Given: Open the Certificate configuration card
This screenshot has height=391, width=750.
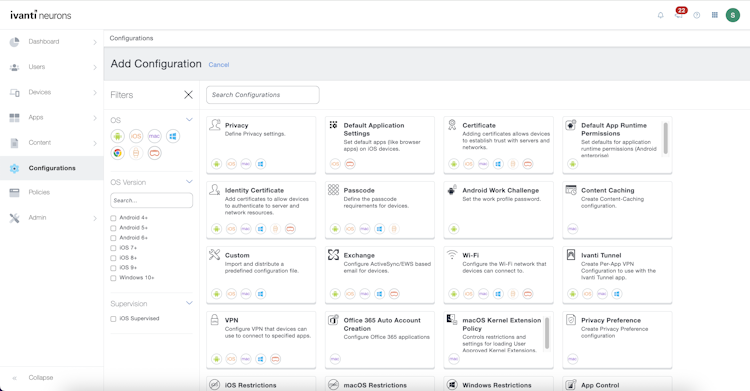Looking at the screenshot, I should point(498,145).
